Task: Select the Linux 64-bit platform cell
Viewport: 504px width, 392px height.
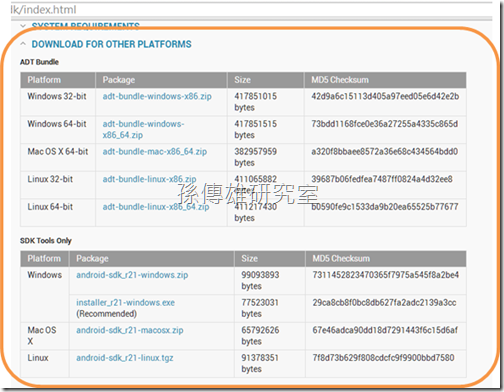Action: pos(58,213)
